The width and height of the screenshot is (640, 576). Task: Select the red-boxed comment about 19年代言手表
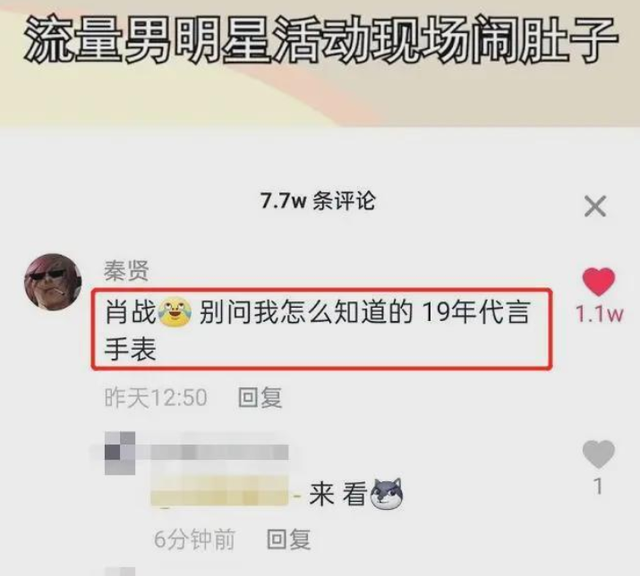coord(322,329)
